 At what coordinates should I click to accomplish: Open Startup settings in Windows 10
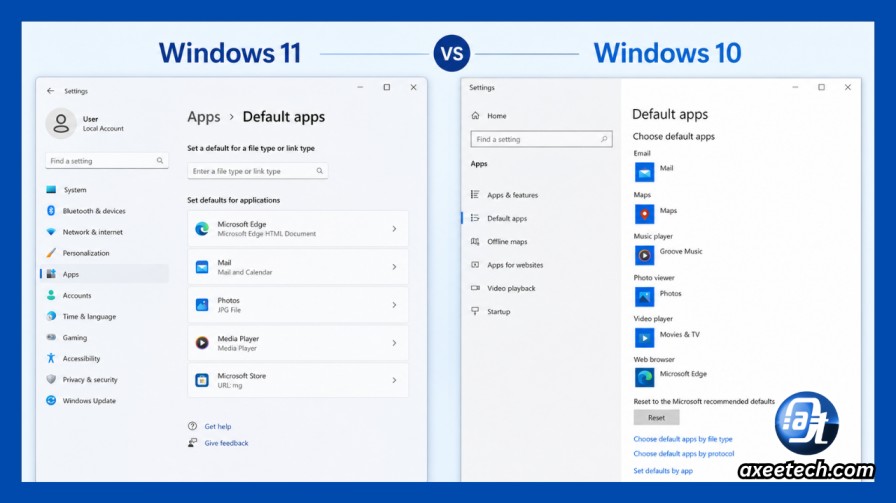(x=498, y=312)
